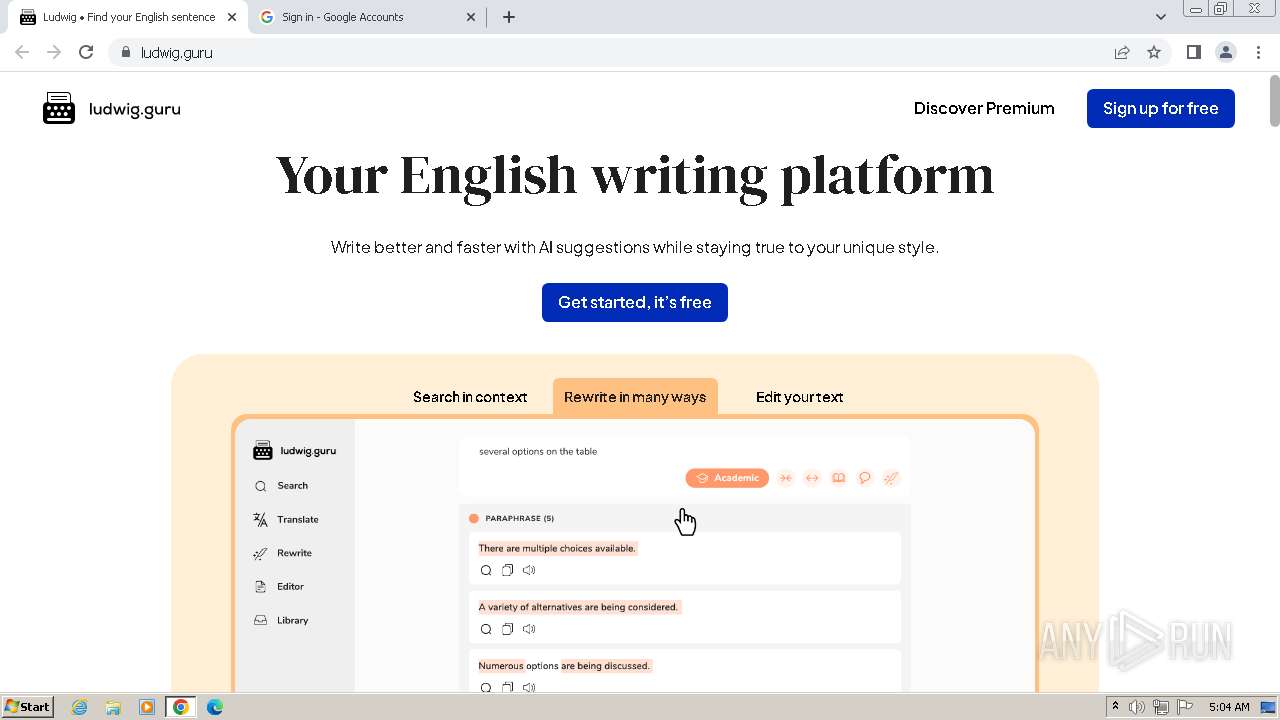Viewport: 1280px width, 720px height.
Task: Click search icon under 'There are multiple choices'
Action: tap(486, 570)
